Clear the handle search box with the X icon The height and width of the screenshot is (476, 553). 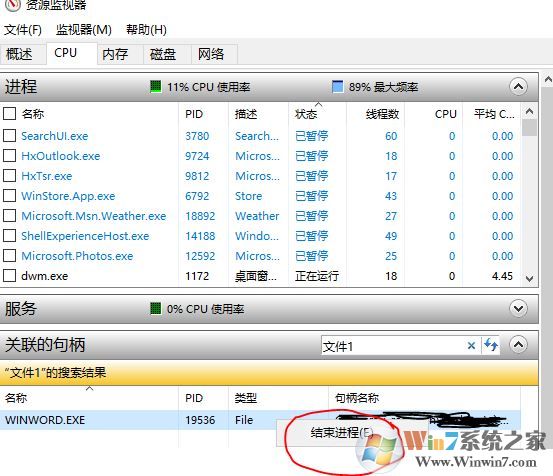(x=471, y=346)
